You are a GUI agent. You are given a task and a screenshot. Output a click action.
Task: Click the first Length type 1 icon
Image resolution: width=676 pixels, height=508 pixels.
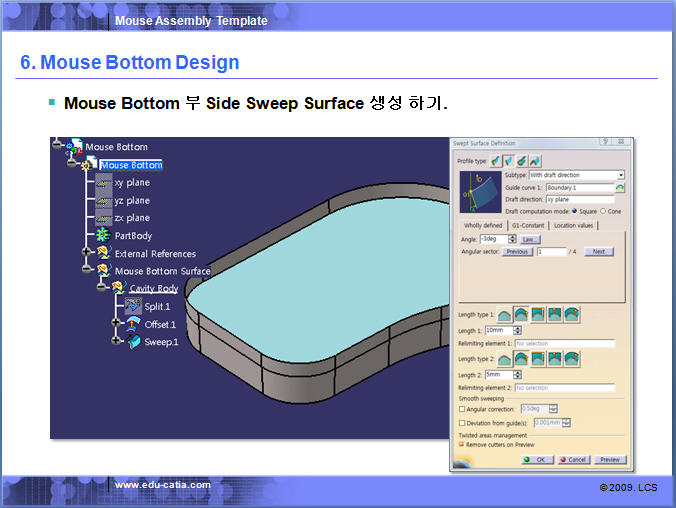(505, 315)
